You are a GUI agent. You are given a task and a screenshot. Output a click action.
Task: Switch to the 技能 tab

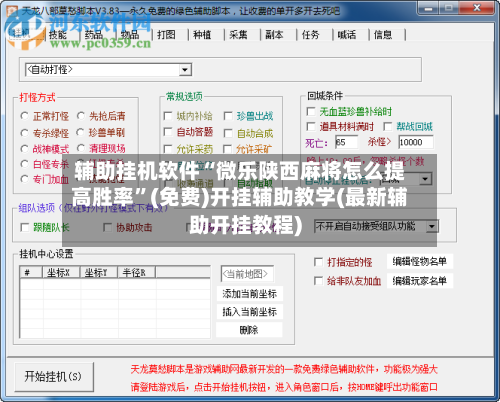58,35
